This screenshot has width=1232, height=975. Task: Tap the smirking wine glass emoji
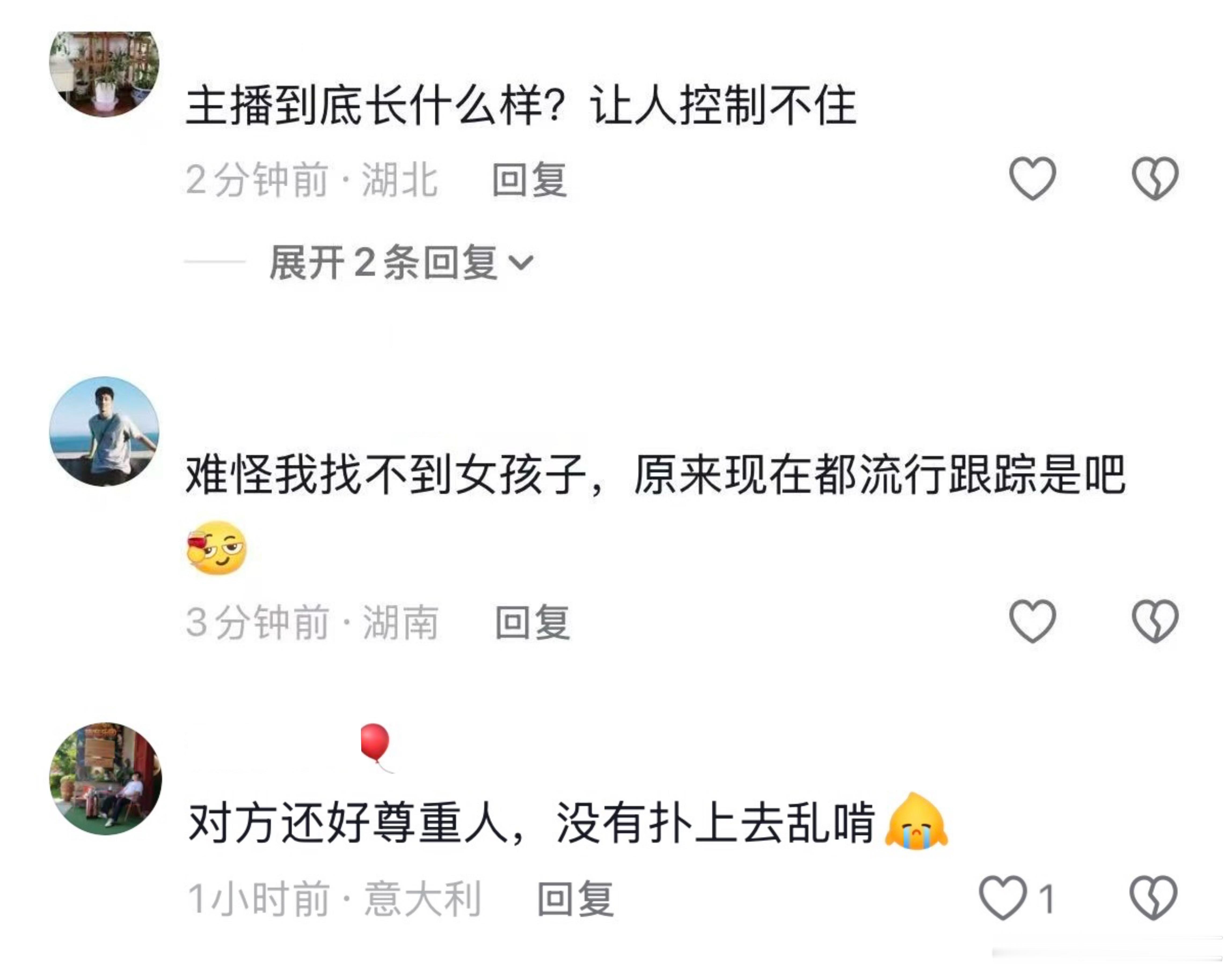(217, 548)
